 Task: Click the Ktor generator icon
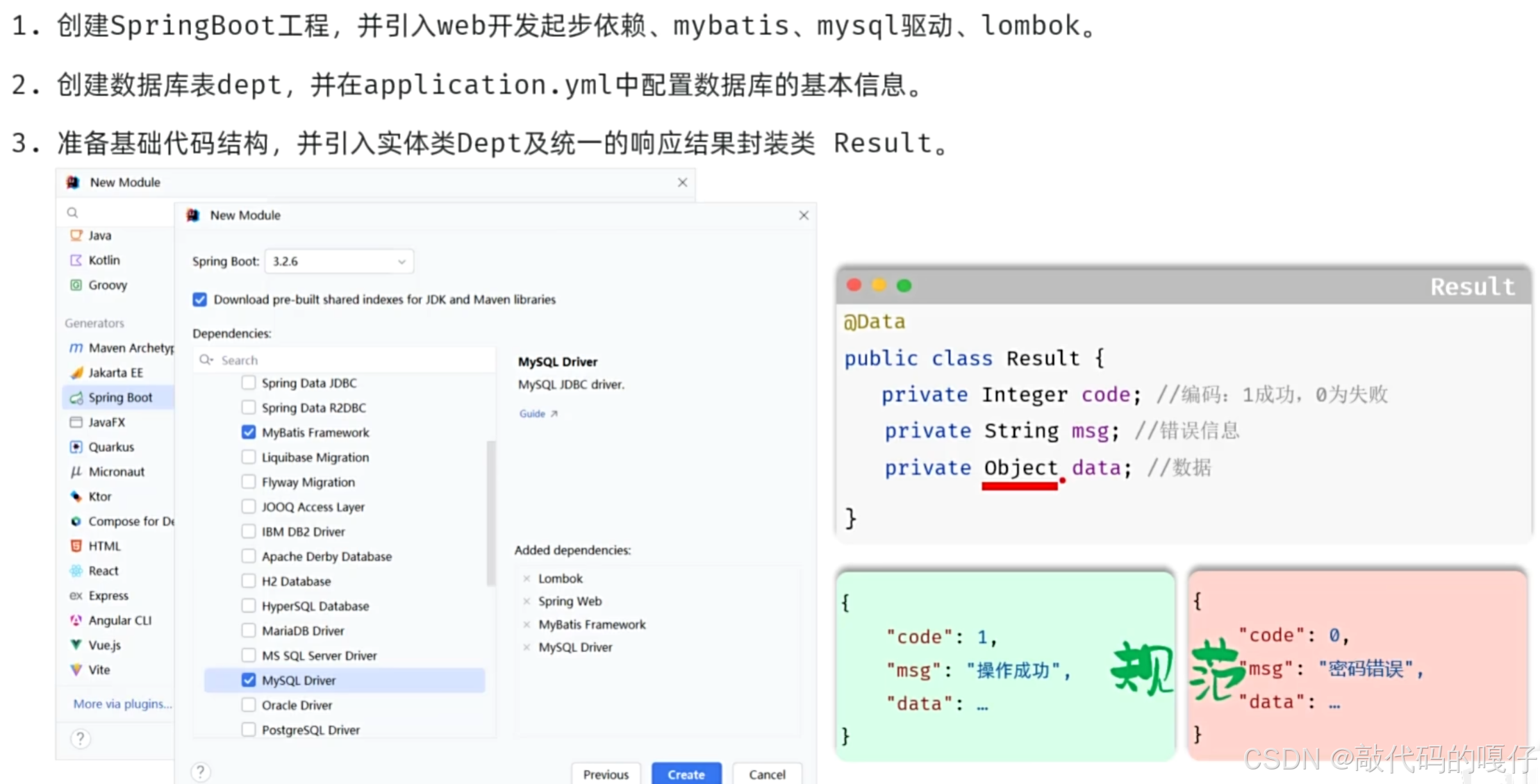tap(76, 497)
